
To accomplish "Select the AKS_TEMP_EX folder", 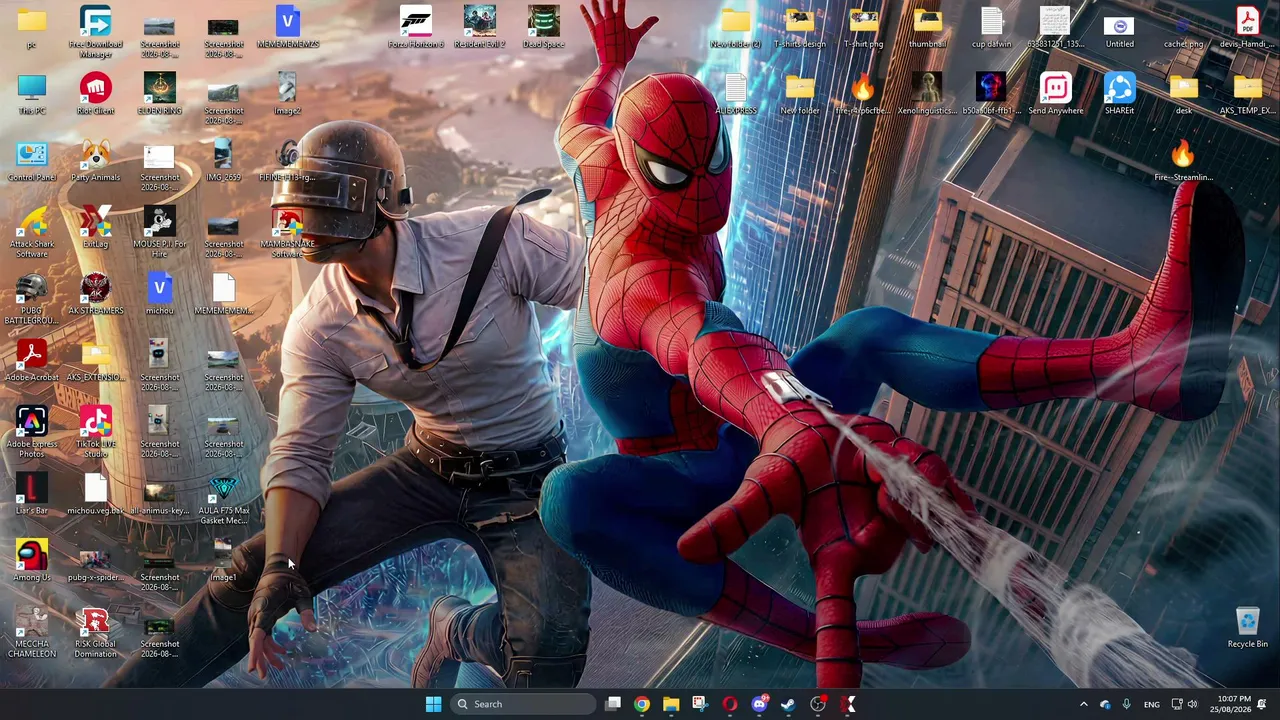I will point(1247,95).
